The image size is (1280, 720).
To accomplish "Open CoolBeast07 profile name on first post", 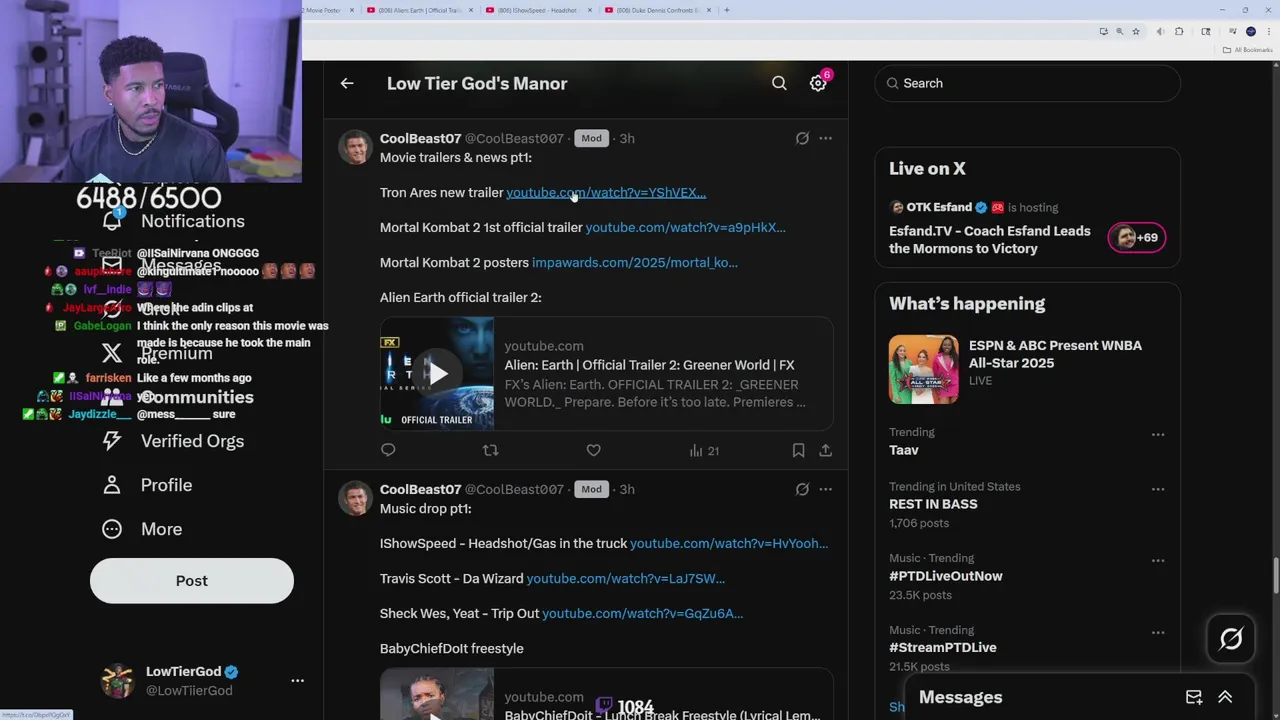I will 420,138.
